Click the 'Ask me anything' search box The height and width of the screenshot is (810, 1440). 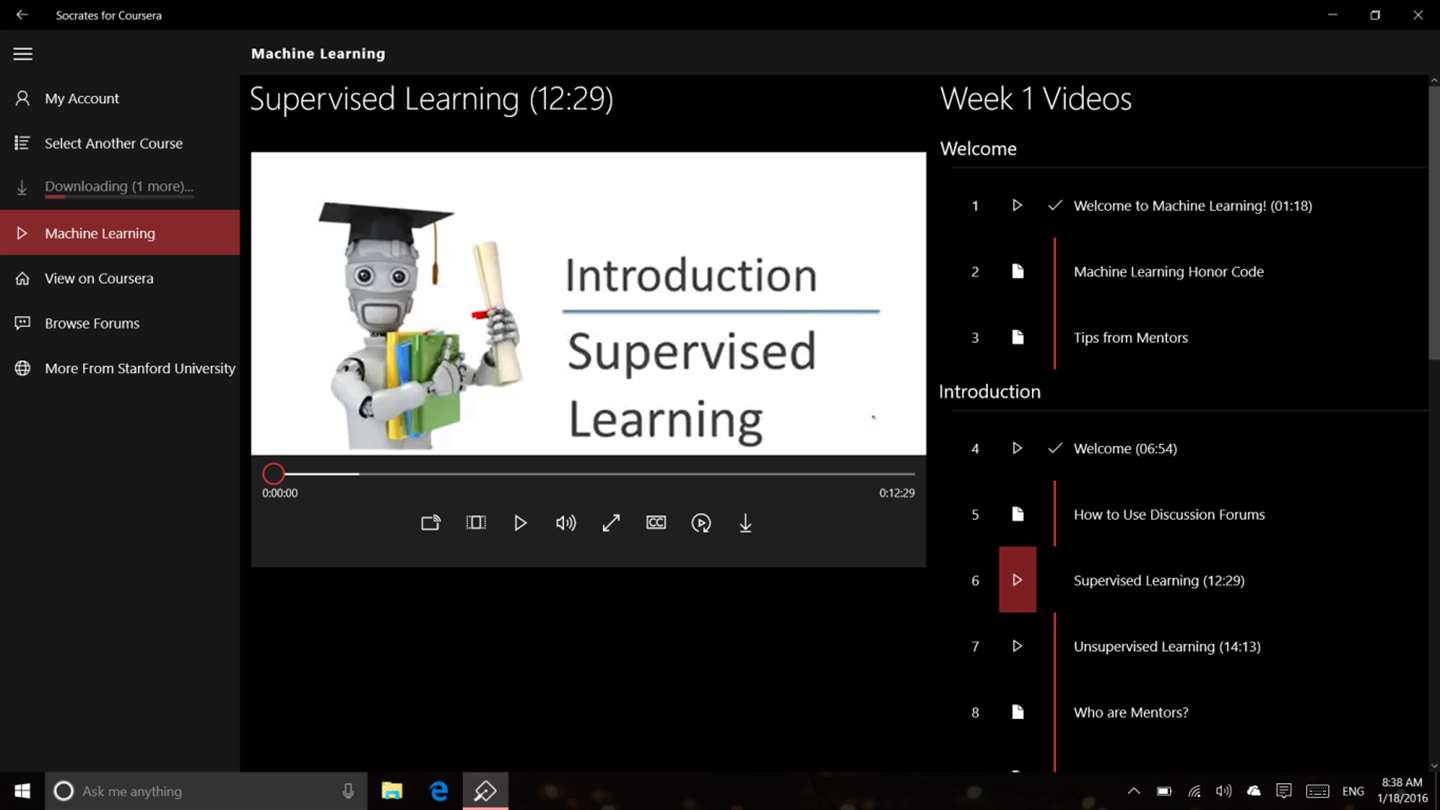tap(207, 791)
